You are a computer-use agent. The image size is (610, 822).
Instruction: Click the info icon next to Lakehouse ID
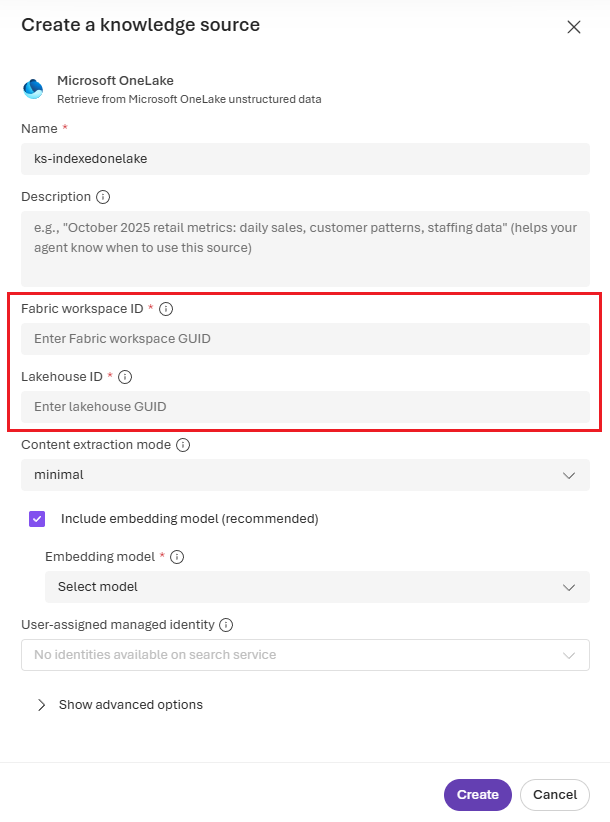pyautogui.click(x=125, y=377)
